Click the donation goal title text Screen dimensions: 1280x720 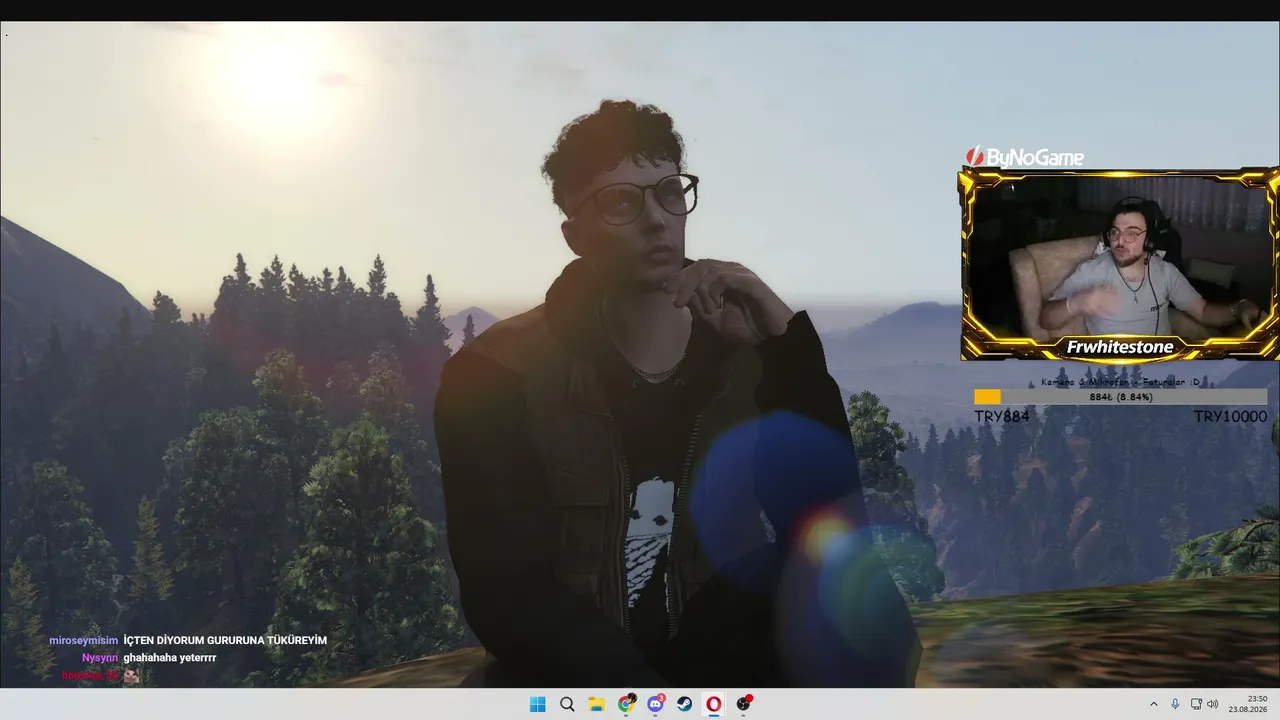pos(1120,382)
